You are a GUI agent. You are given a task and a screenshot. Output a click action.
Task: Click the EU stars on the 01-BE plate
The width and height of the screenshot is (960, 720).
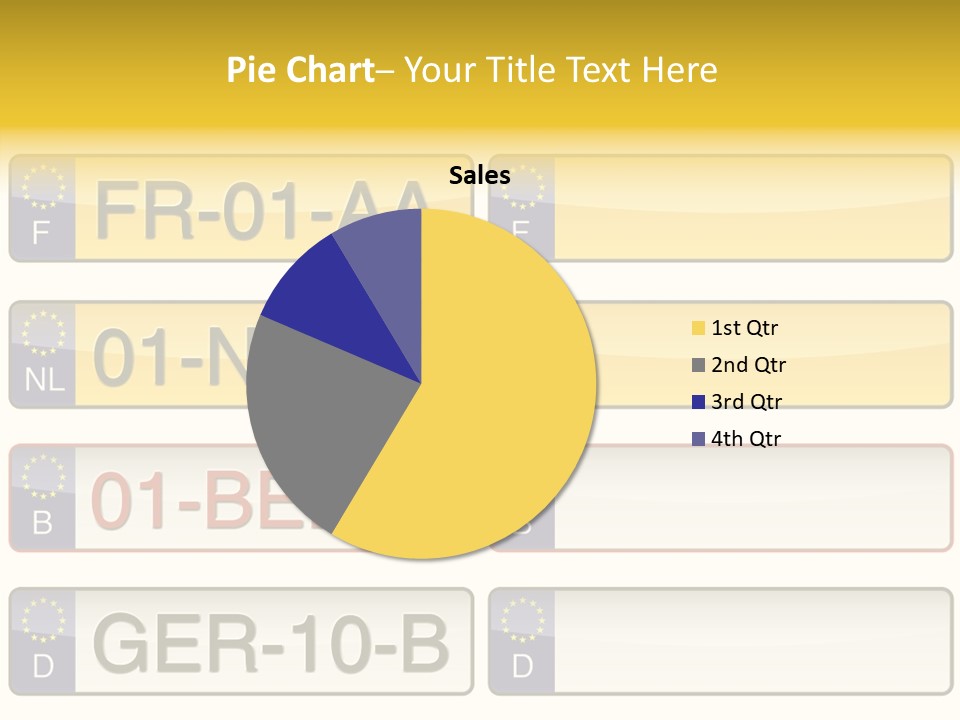pos(43,476)
